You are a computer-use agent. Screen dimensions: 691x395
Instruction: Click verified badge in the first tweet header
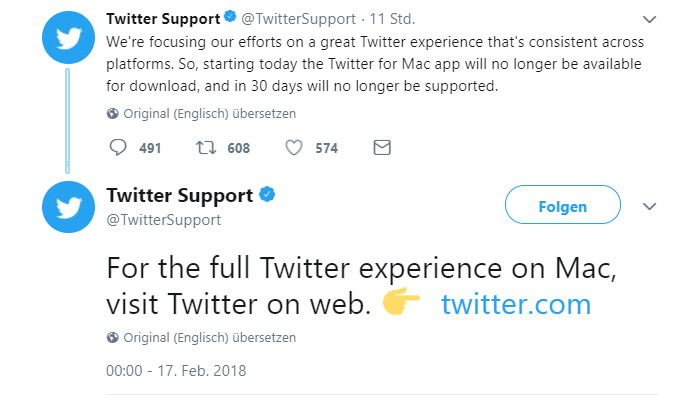coord(230,17)
